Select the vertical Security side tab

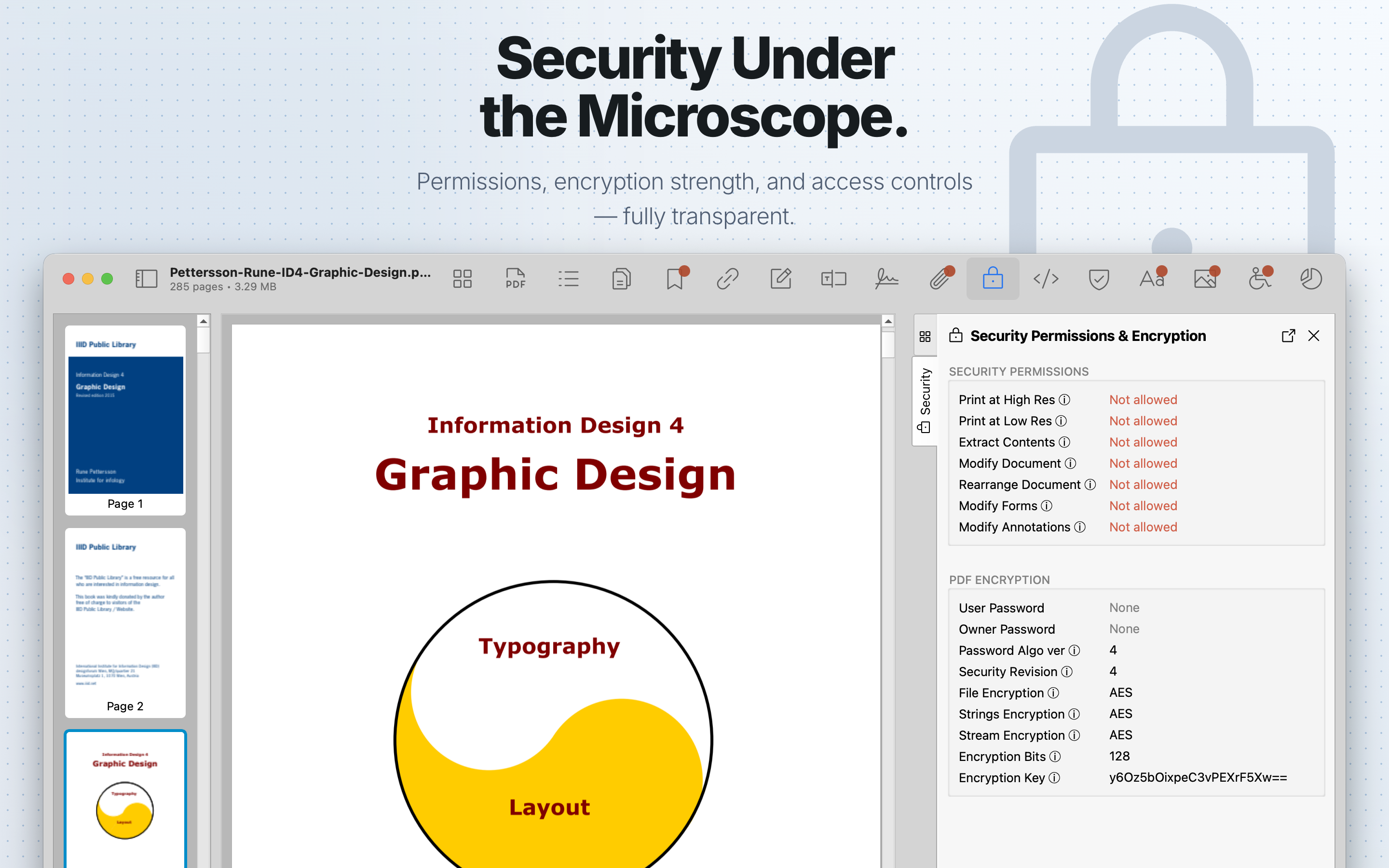(x=925, y=401)
